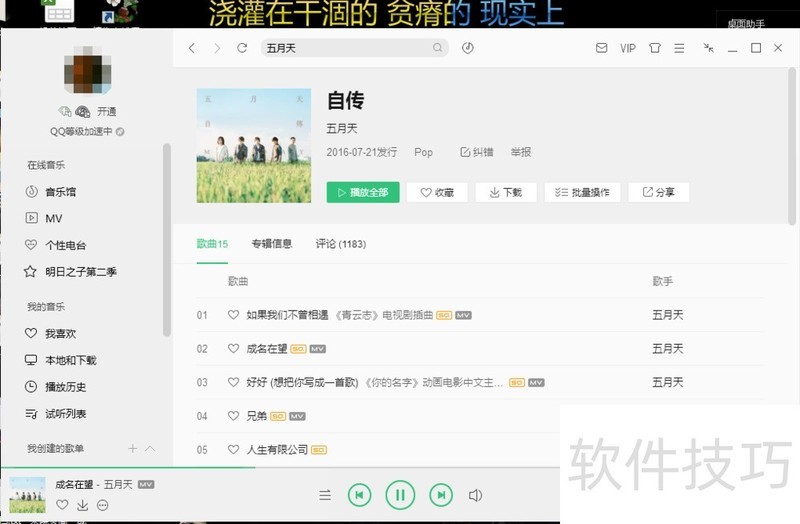The height and width of the screenshot is (524, 800).
Task: Click the 自传 album cover image
Action: click(x=254, y=145)
